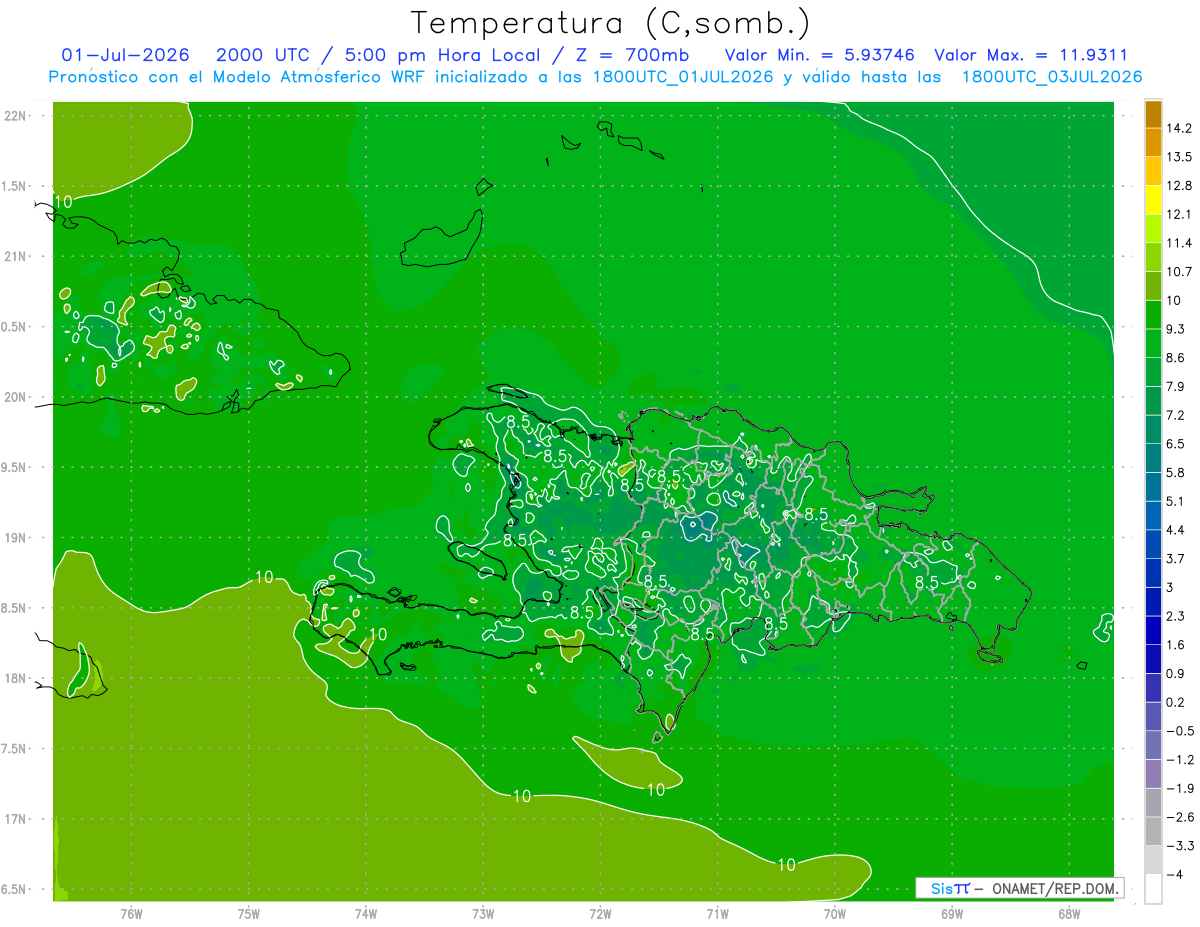Screen dimensions: 1200x927
Task: Click the '12.8' colorbar value
Action: [x=1178, y=186]
